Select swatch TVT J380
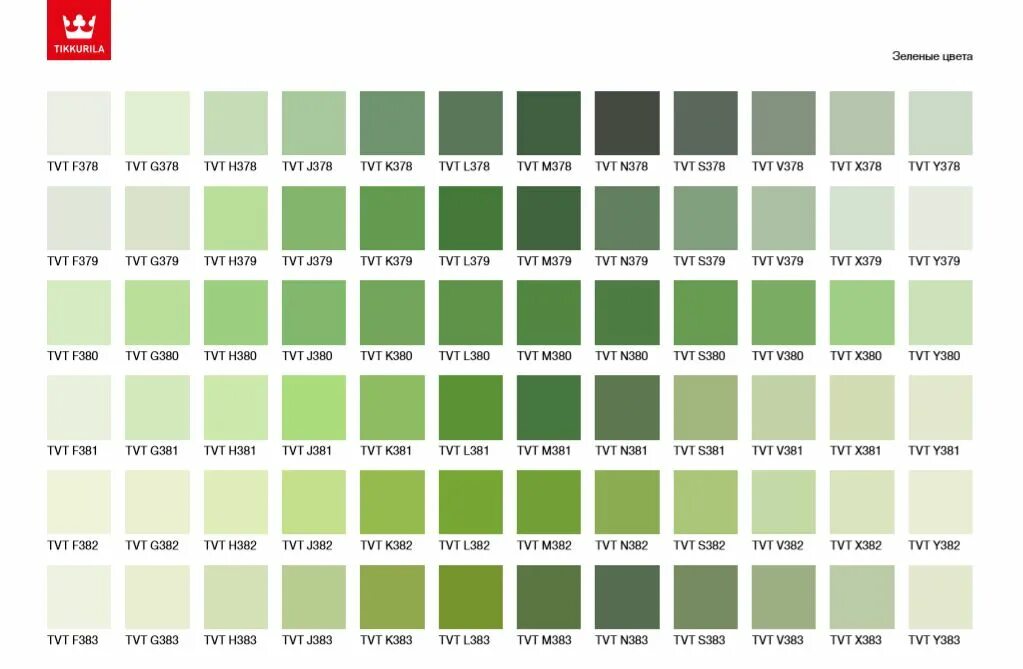1023x669 pixels. click(x=314, y=313)
